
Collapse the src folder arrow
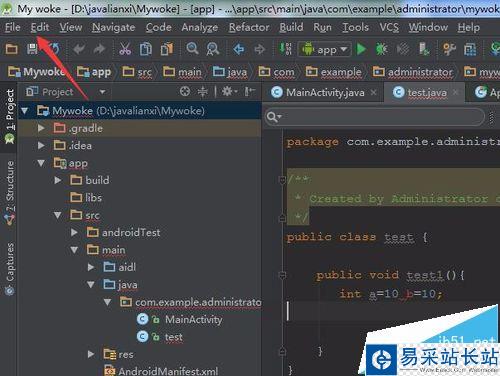[x=58, y=215]
